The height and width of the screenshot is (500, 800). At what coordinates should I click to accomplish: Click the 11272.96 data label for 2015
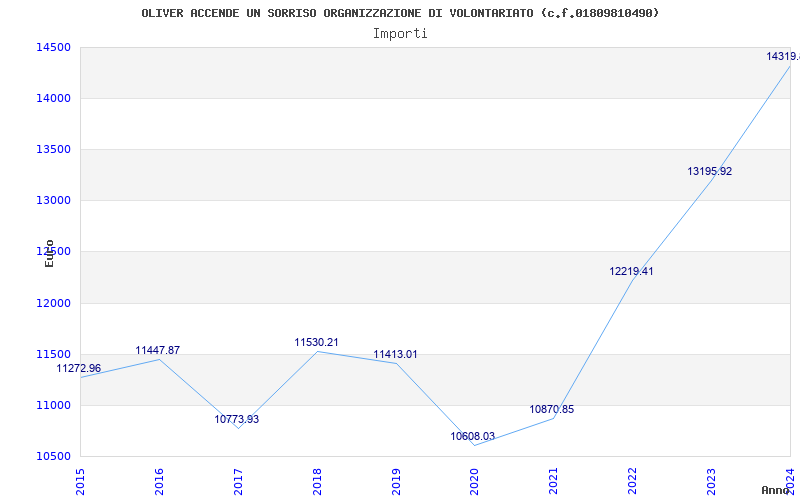(78, 369)
